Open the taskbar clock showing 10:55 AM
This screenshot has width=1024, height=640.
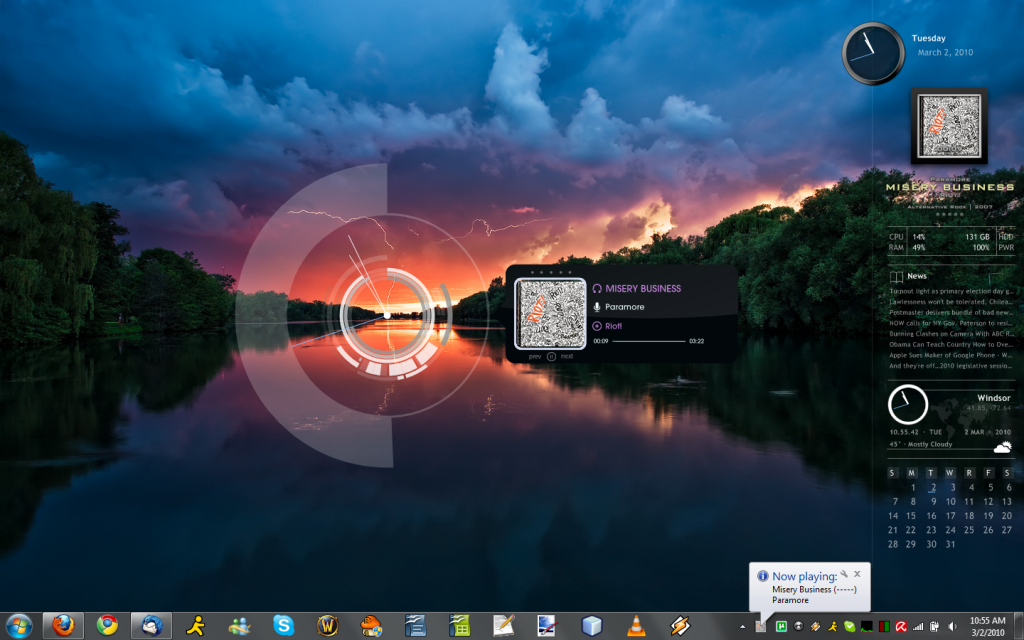(987, 626)
